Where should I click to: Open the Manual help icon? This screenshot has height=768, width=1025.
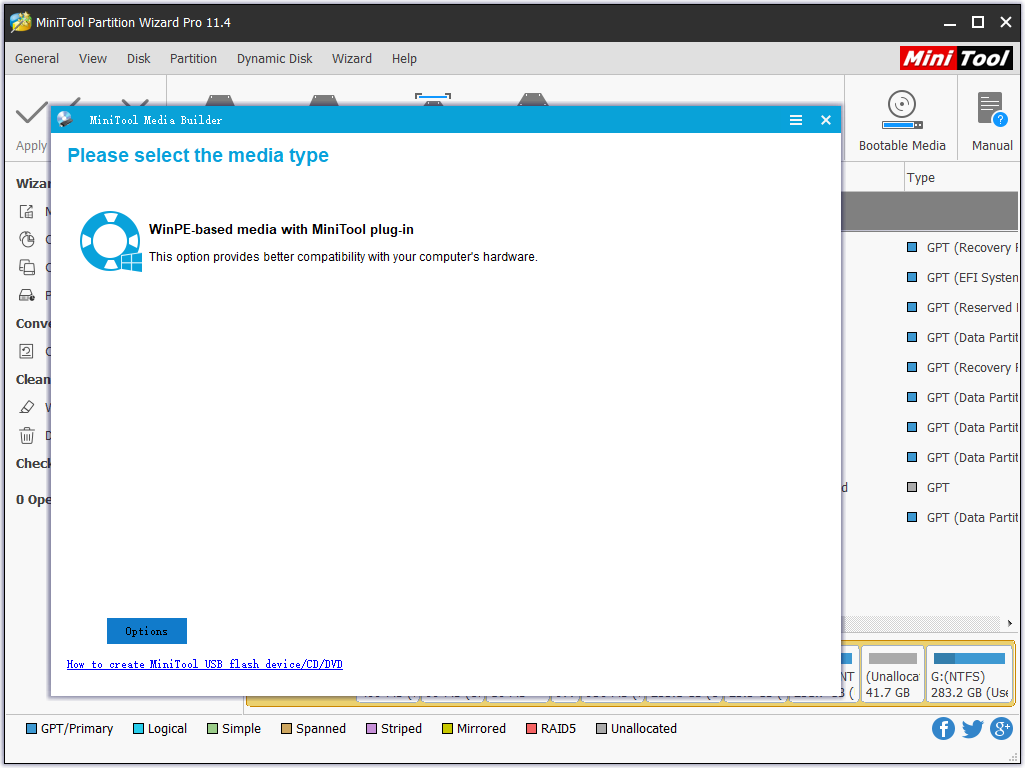992,109
